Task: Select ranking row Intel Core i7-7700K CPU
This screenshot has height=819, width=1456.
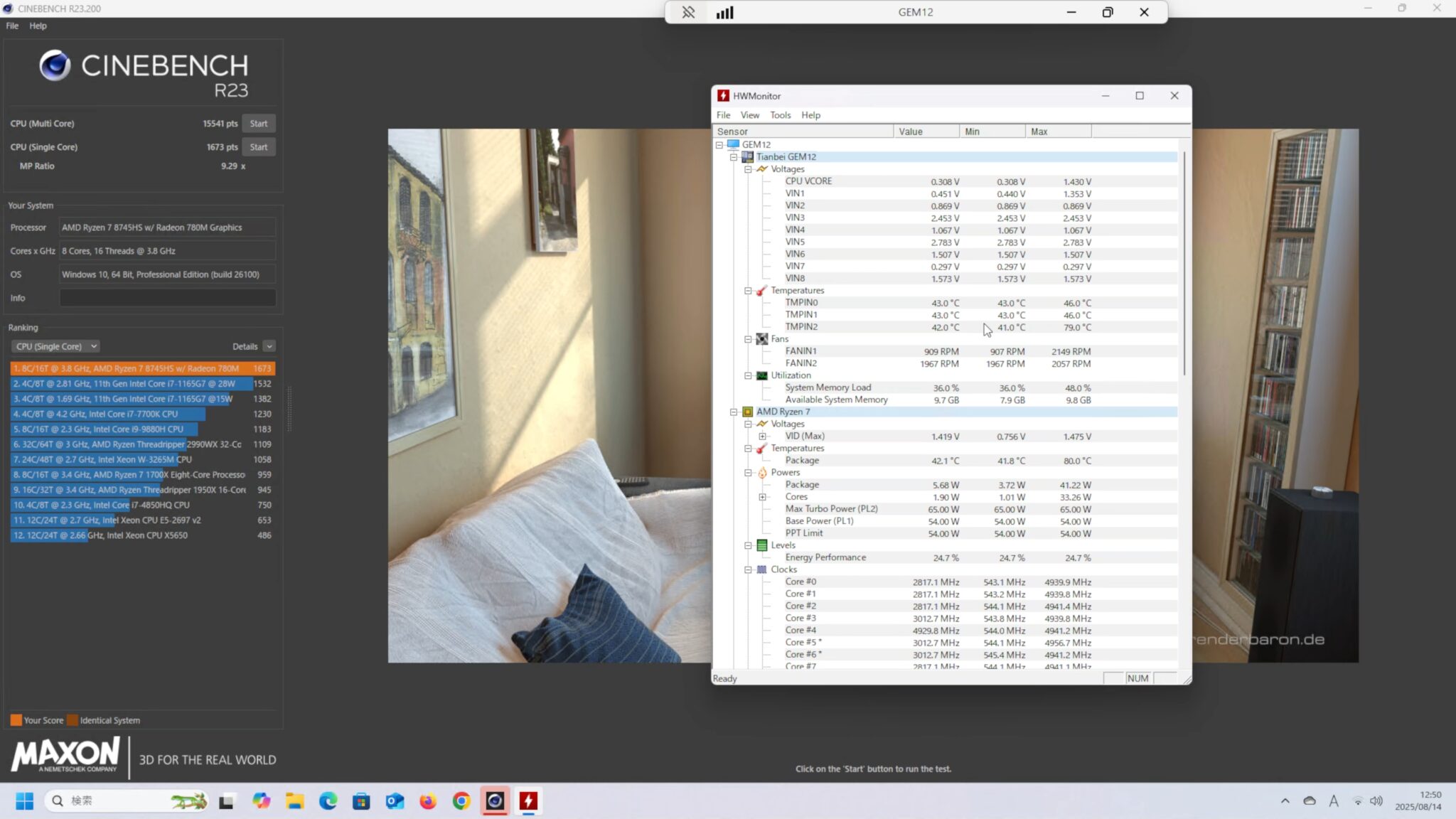Action: tap(142, 414)
